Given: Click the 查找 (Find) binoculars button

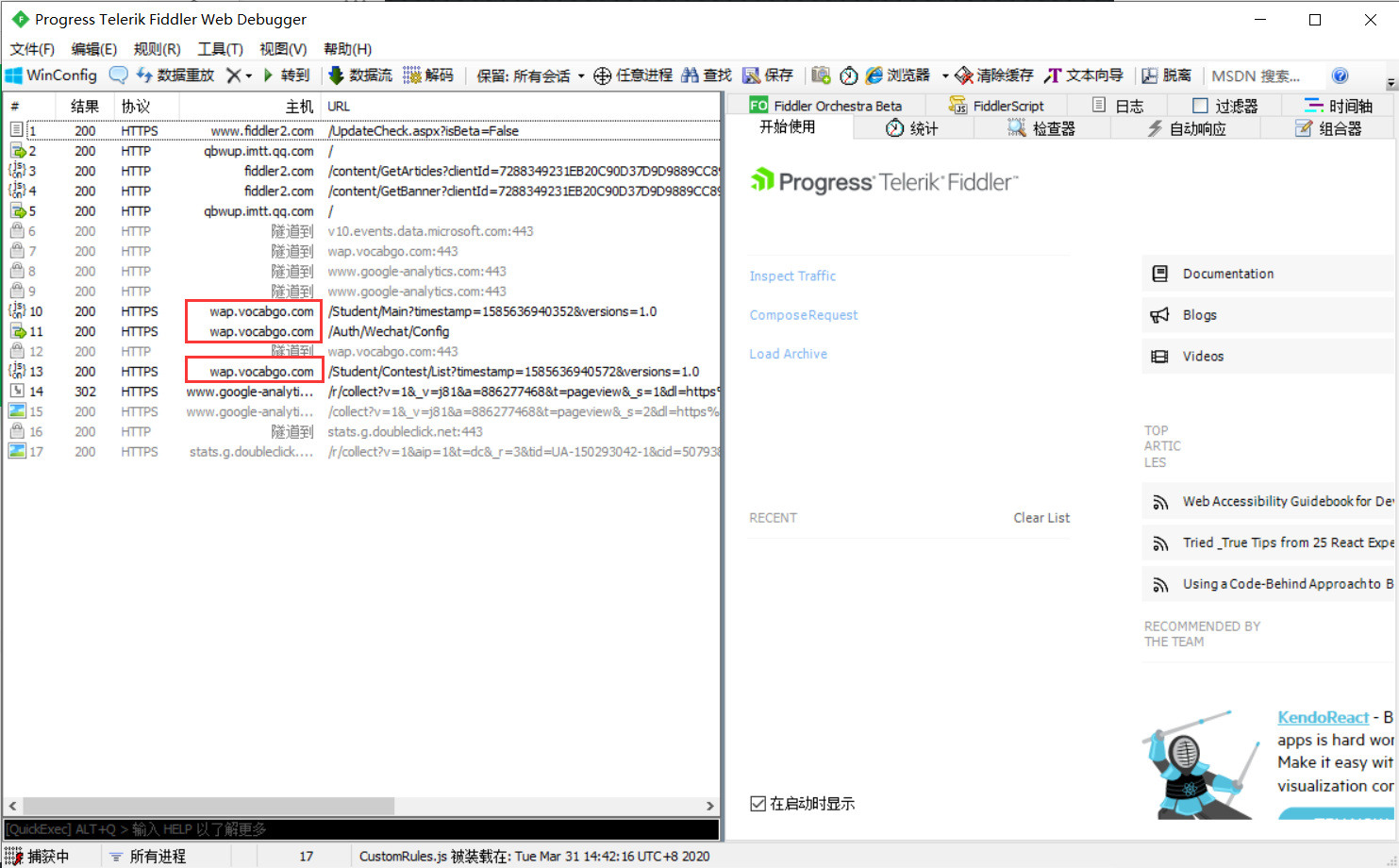Looking at the screenshot, I should click(707, 75).
